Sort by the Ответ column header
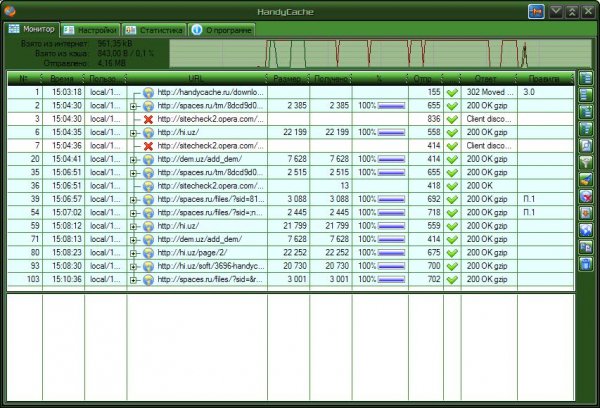The height and width of the screenshot is (408, 600). [x=489, y=78]
